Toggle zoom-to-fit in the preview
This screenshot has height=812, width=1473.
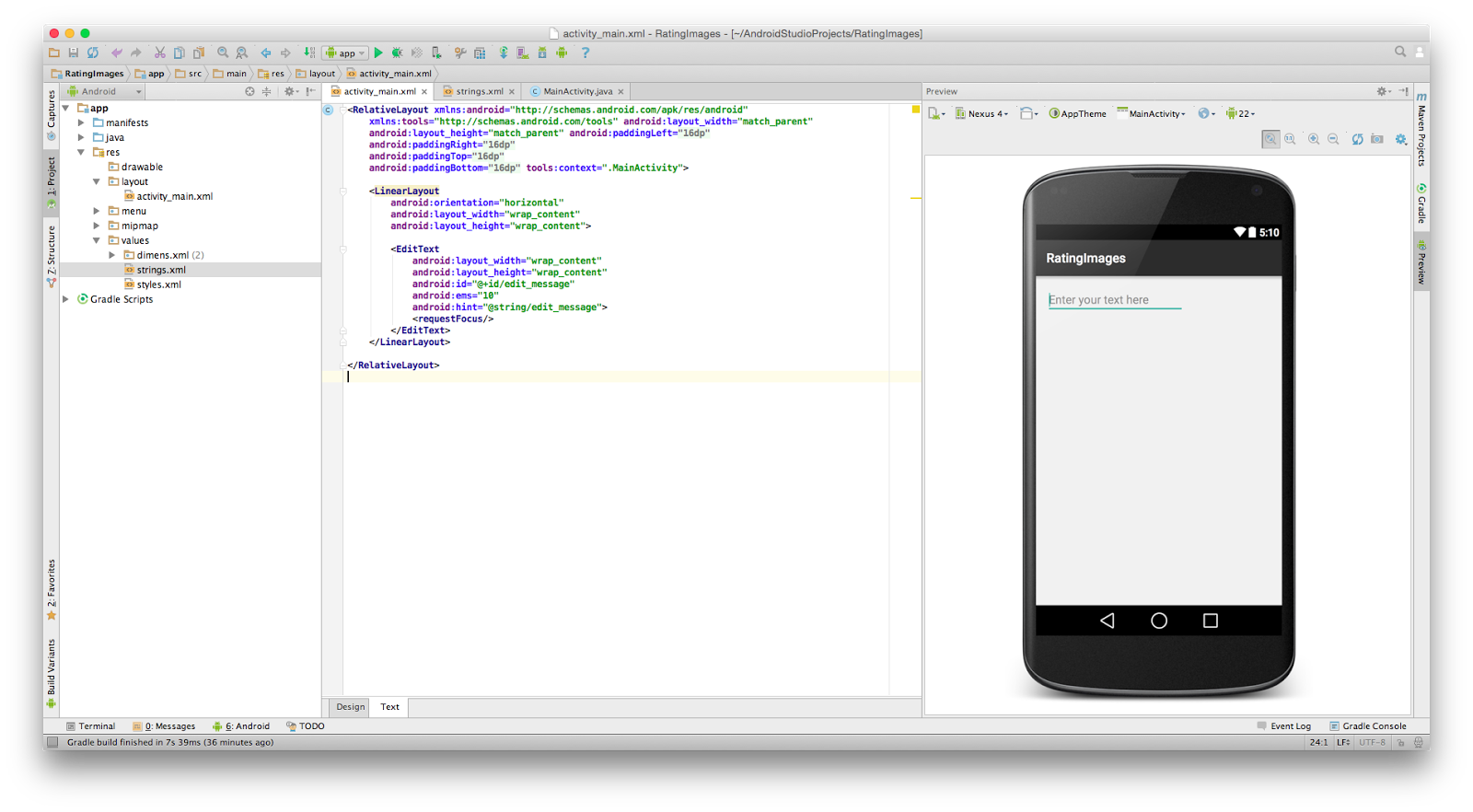click(x=1270, y=139)
